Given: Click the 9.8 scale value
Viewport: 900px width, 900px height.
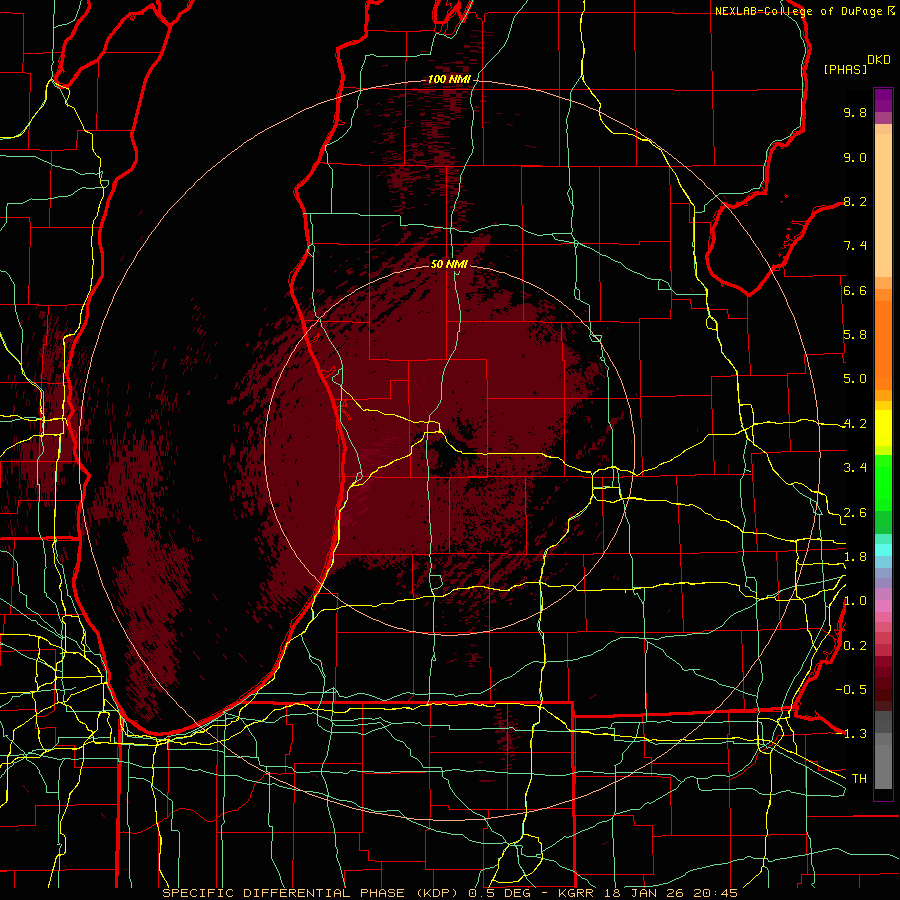Looking at the screenshot, I should pyautogui.click(x=855, y=112).
